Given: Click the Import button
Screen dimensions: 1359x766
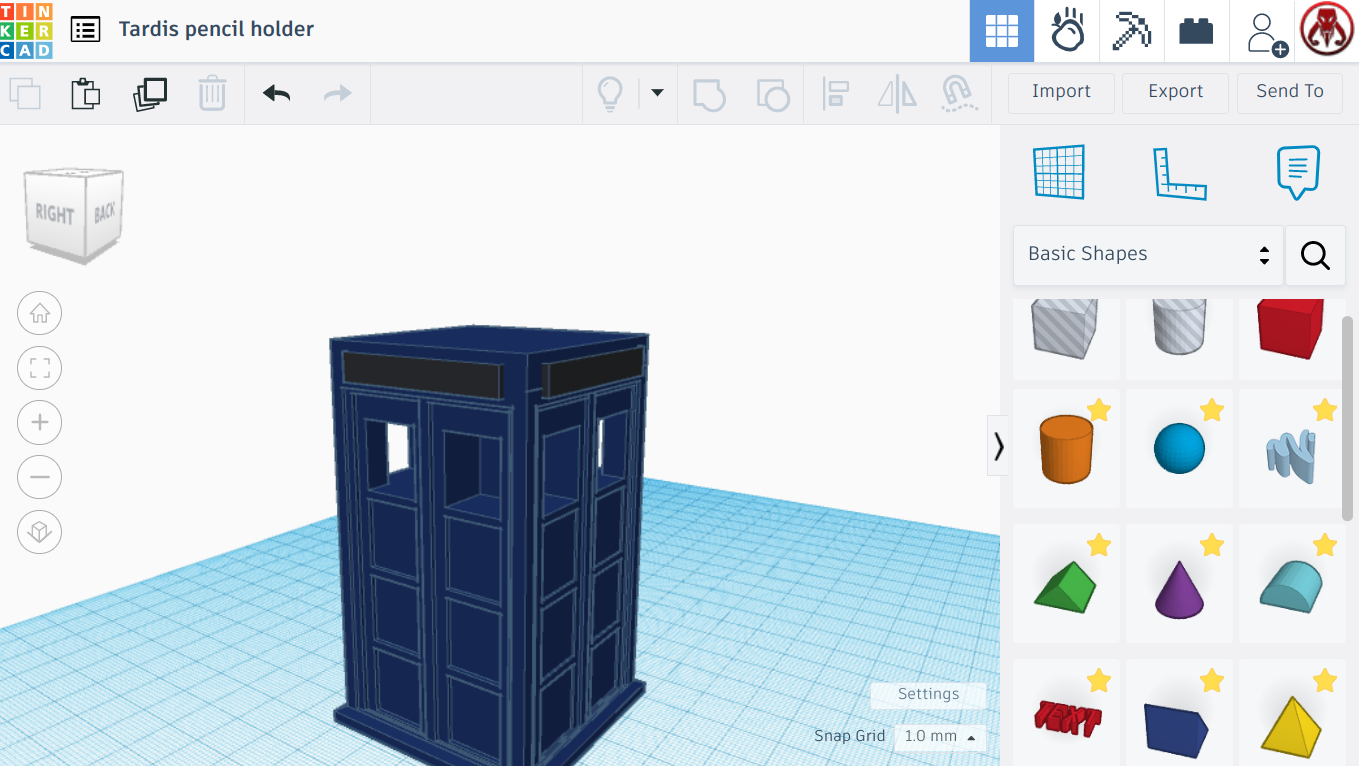Looking at the screenshot, I should coord(1061,92).
